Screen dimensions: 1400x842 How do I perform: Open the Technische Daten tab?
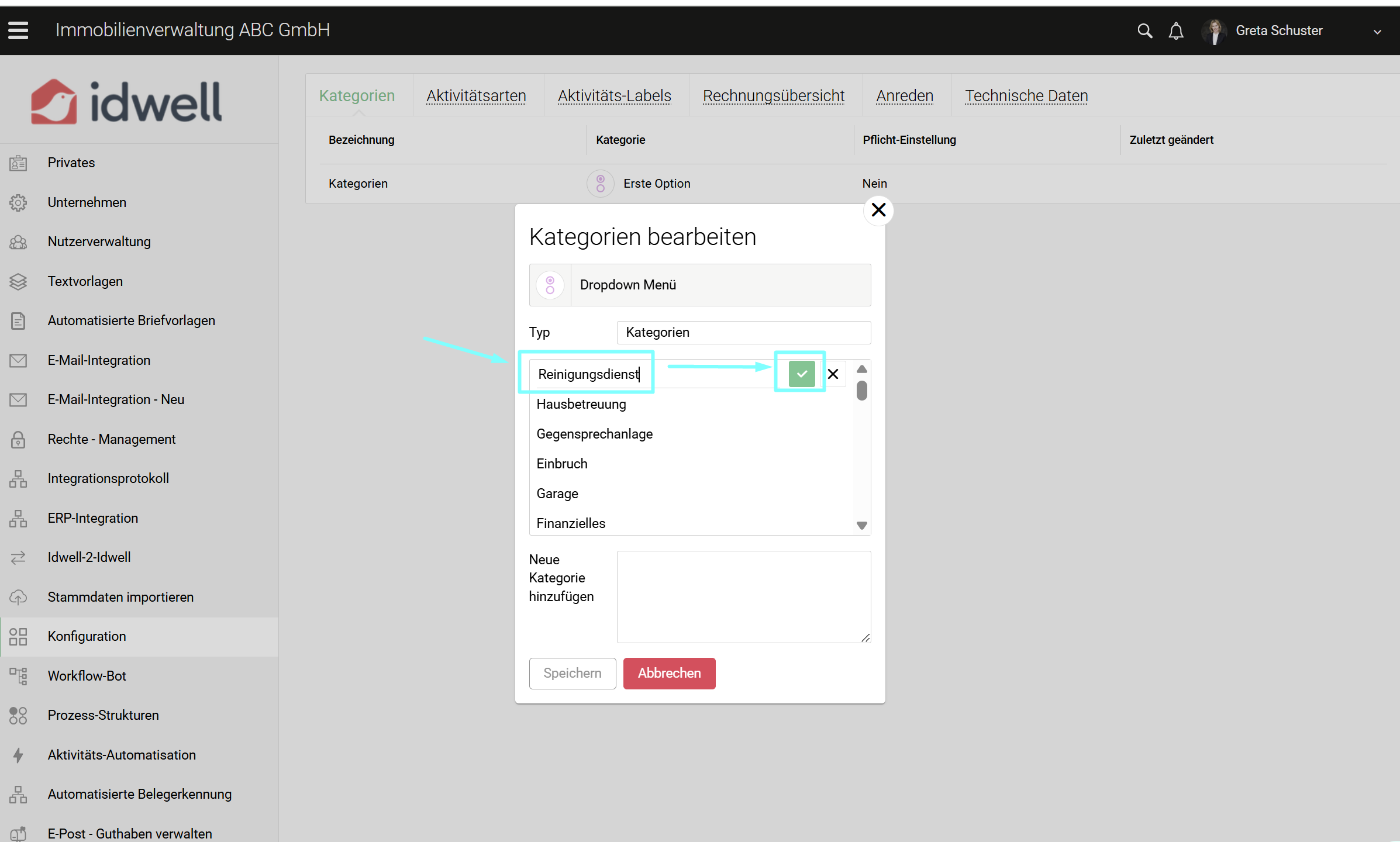click(1026, 95)
